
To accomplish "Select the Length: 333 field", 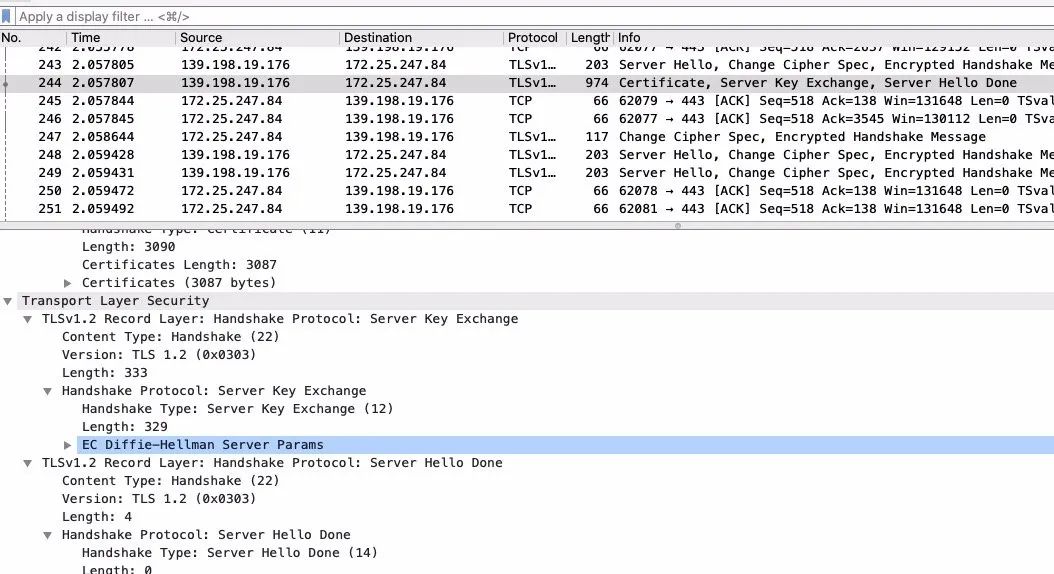I will [104, 373].
